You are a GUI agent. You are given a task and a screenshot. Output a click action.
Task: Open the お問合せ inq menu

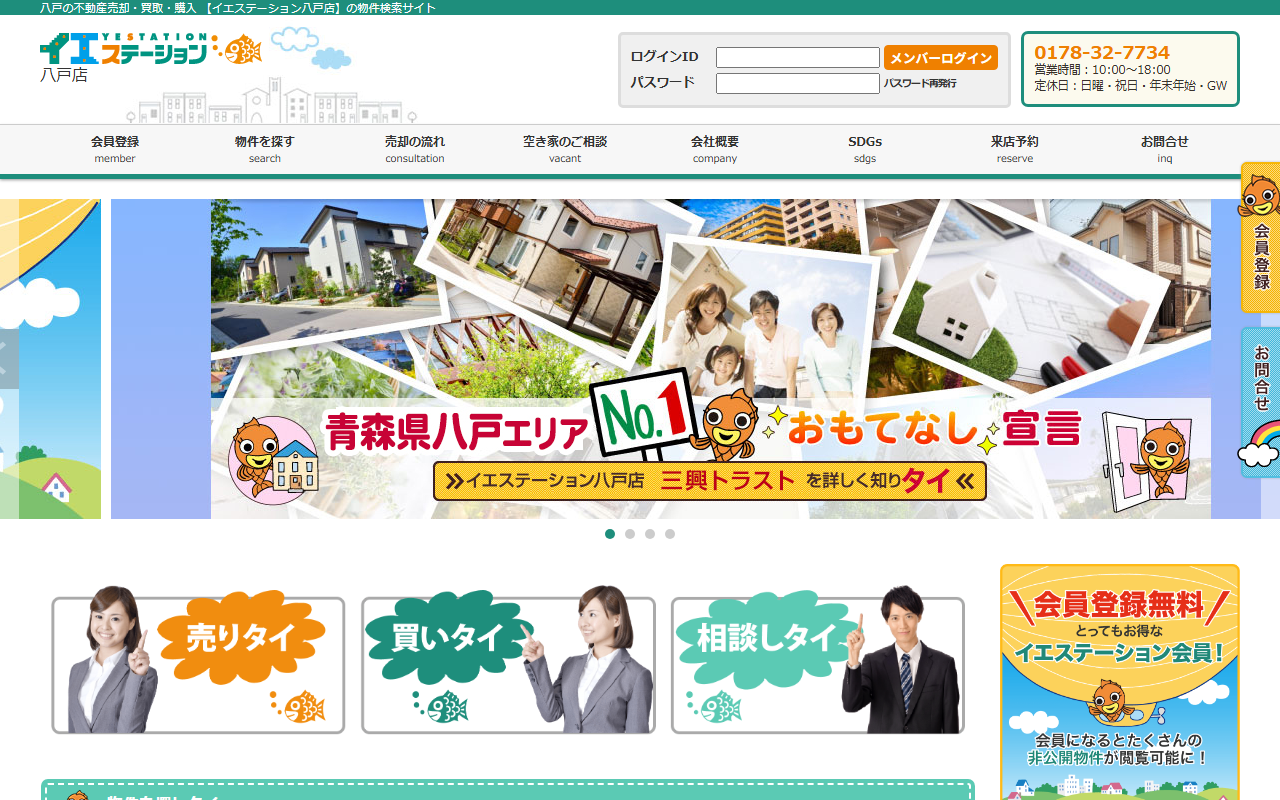click(1165, 149)
